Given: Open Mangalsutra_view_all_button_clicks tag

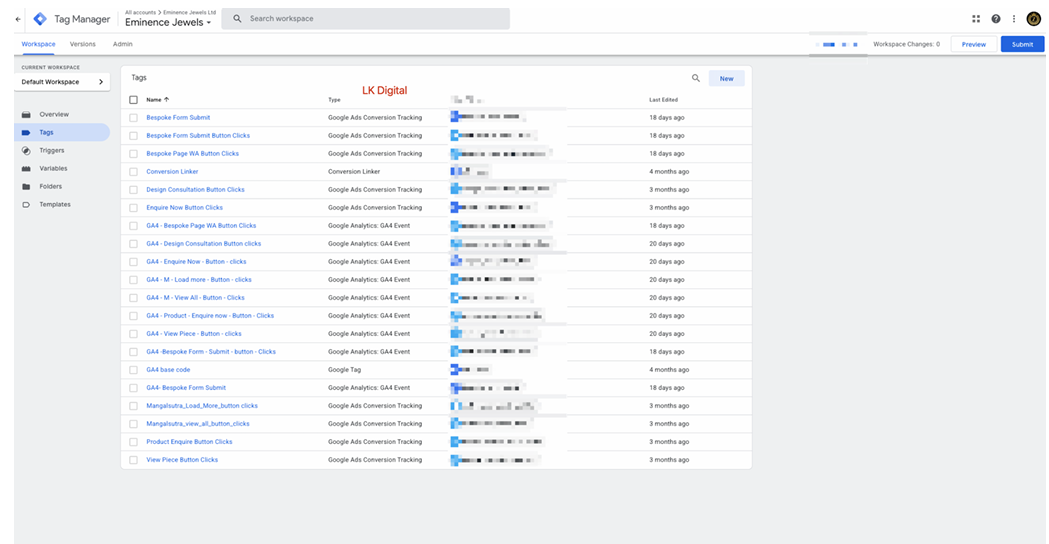Looking at the screenshot, I should click(x=198, y=424).
